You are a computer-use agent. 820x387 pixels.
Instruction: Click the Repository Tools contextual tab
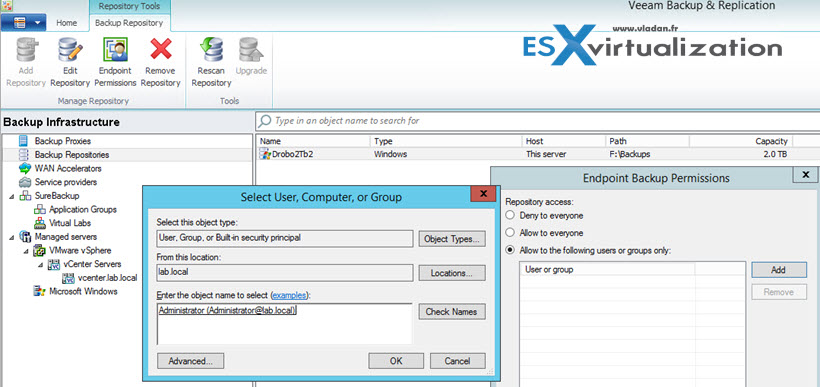(x=130, y=7)
